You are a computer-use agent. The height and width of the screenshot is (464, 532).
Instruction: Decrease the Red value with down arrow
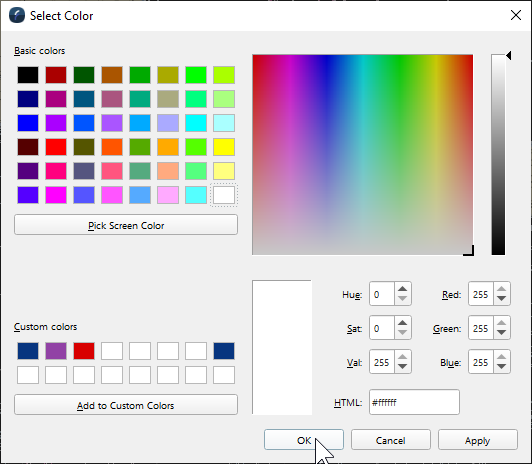(501, 299)
